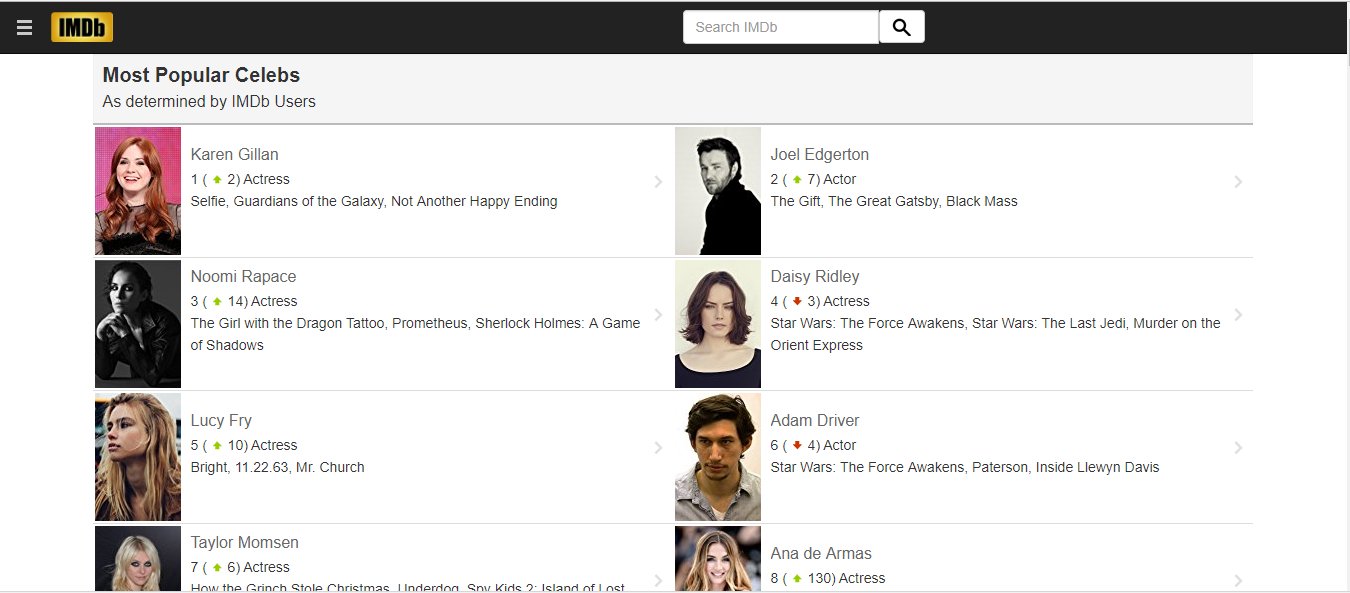View Taylor Momsen's photo thumbnail
The image size is (1350, 593).
(x=138, y=559)
